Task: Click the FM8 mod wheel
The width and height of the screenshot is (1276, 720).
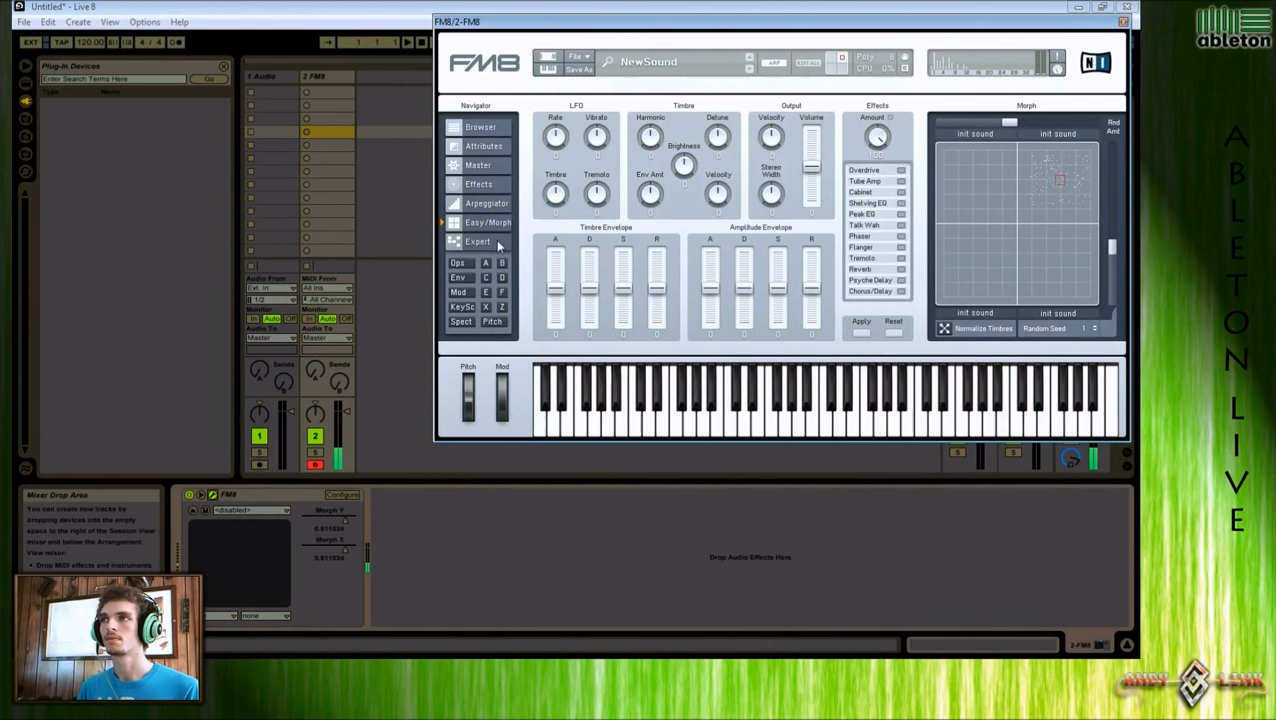Action: [501, 398]
